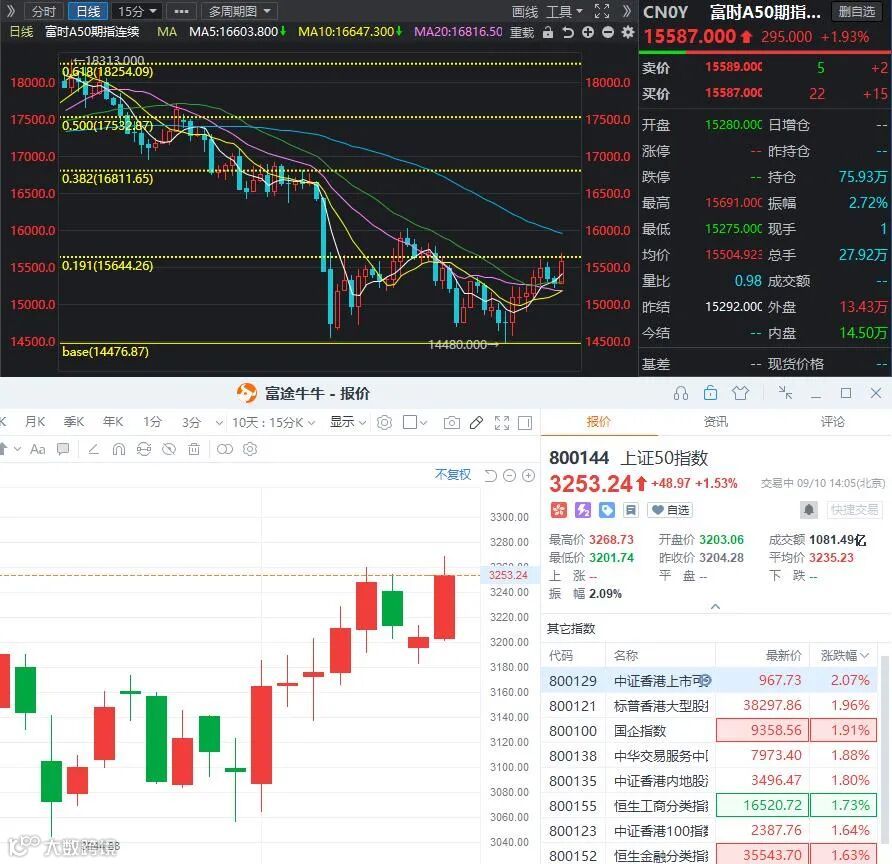Switch to the 日线 daily chart tab
This screenshot has width=892, height=864.
click(x=88, y=11)
